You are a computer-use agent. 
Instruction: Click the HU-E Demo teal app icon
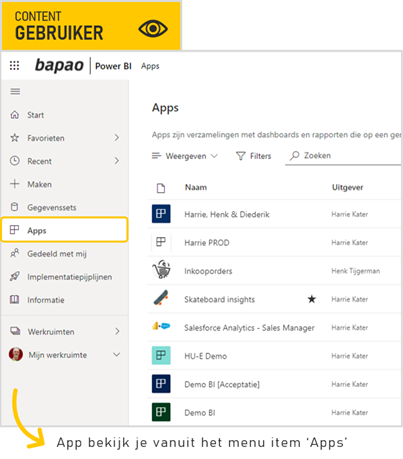[x=161, y=355]
